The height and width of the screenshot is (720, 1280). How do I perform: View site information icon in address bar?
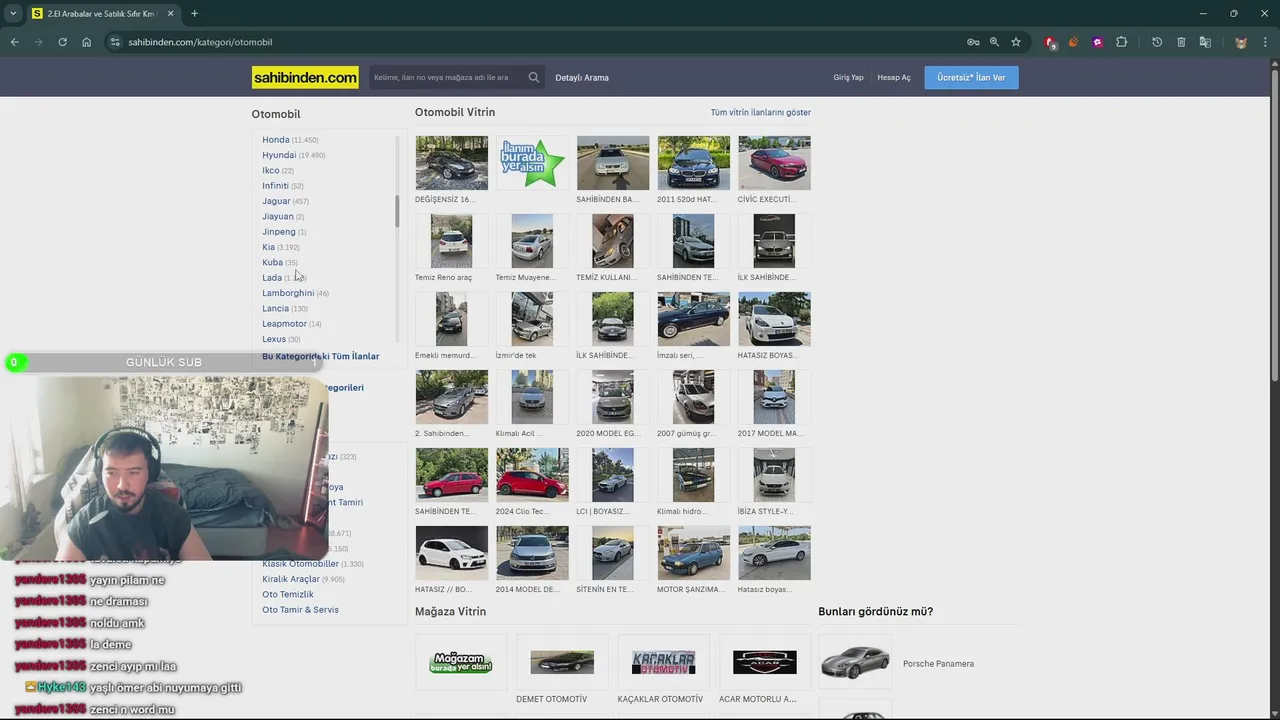point(115,42)
